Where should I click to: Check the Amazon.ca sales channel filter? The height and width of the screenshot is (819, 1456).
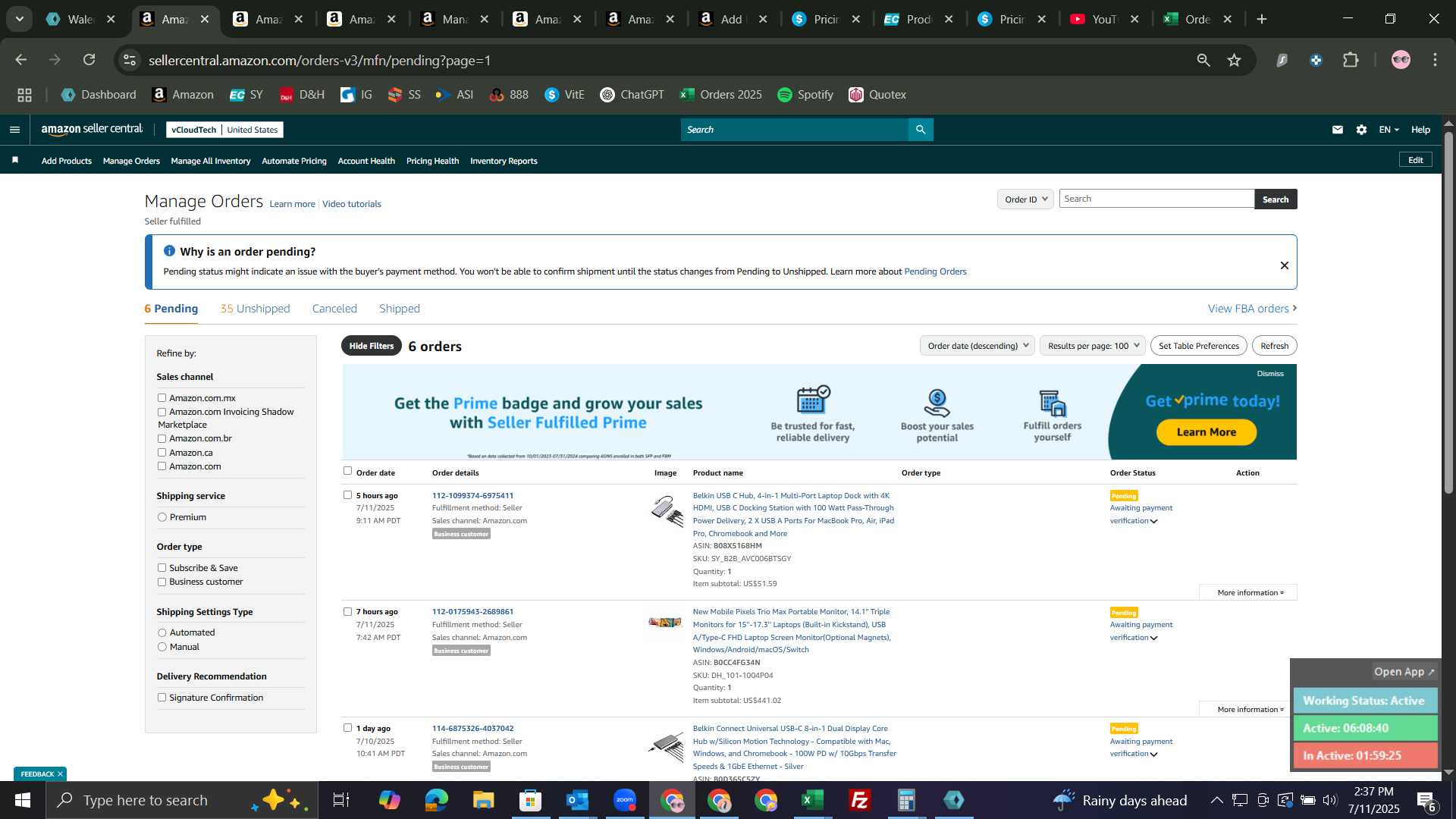(162, 452)
